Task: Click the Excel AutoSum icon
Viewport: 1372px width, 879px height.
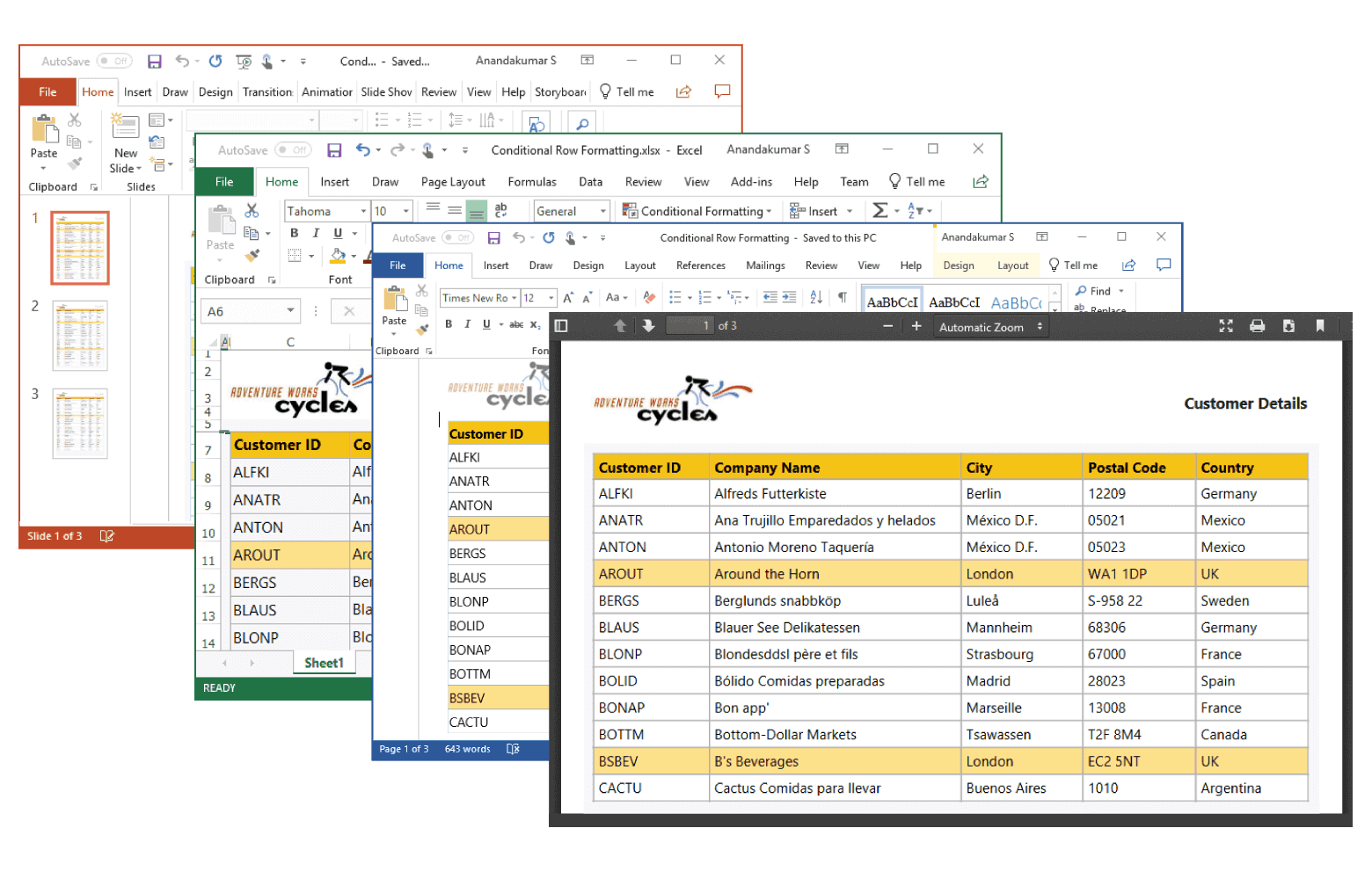Action: click(x=879, y=211)
